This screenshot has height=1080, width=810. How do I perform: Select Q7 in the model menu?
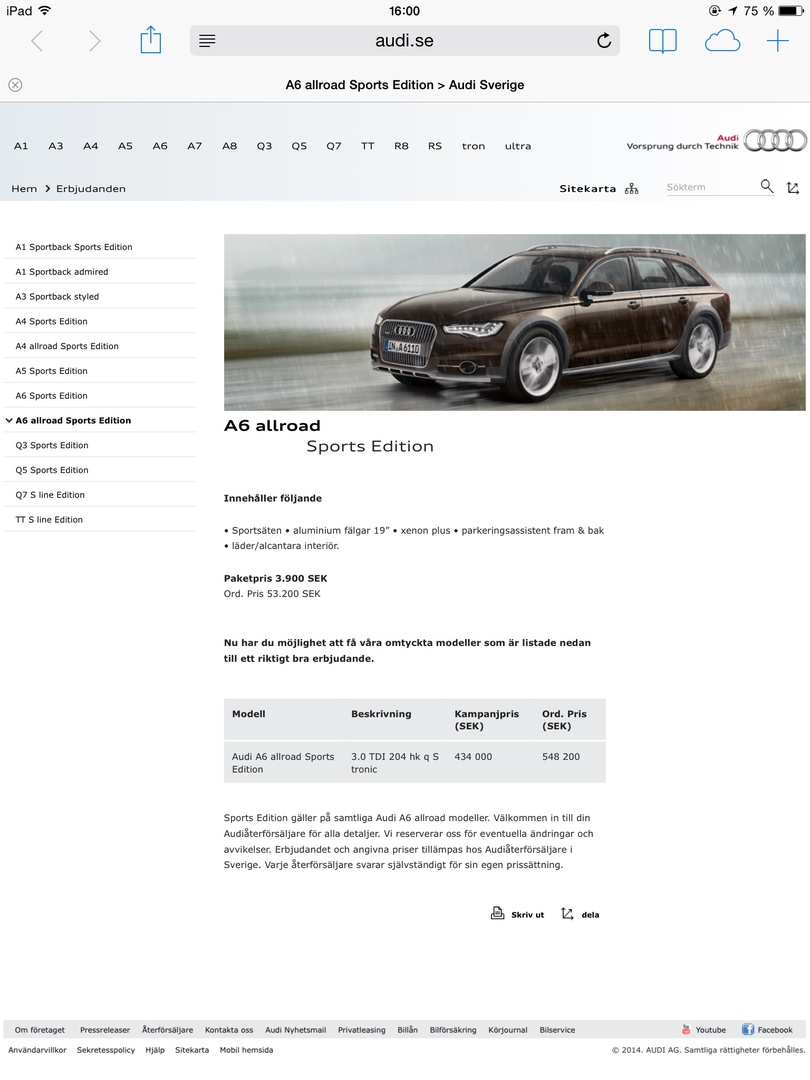coord(333,146)
